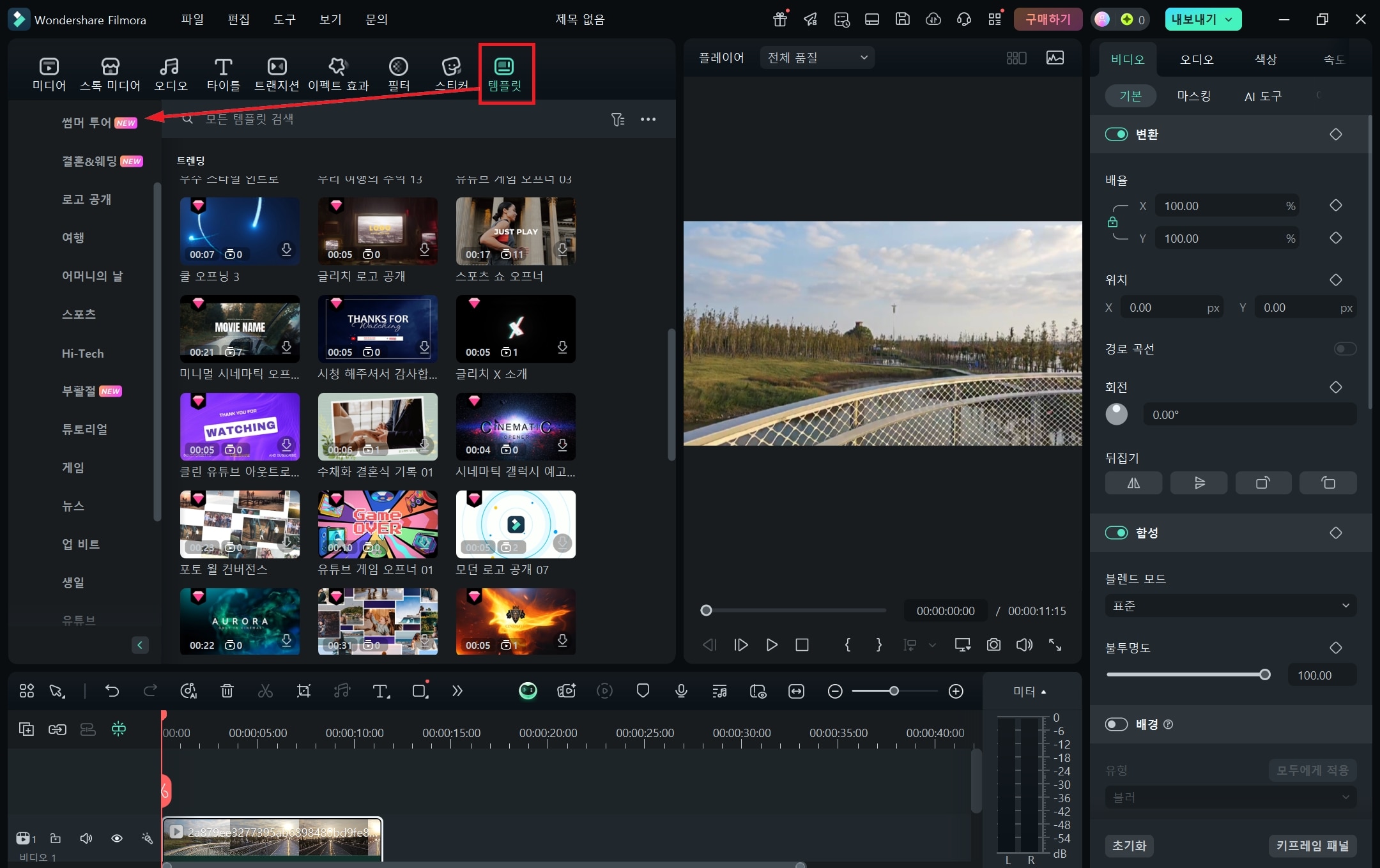Open the 편집 menu
The height and width of the screenshot is (868, 1380).
(238, 19)
